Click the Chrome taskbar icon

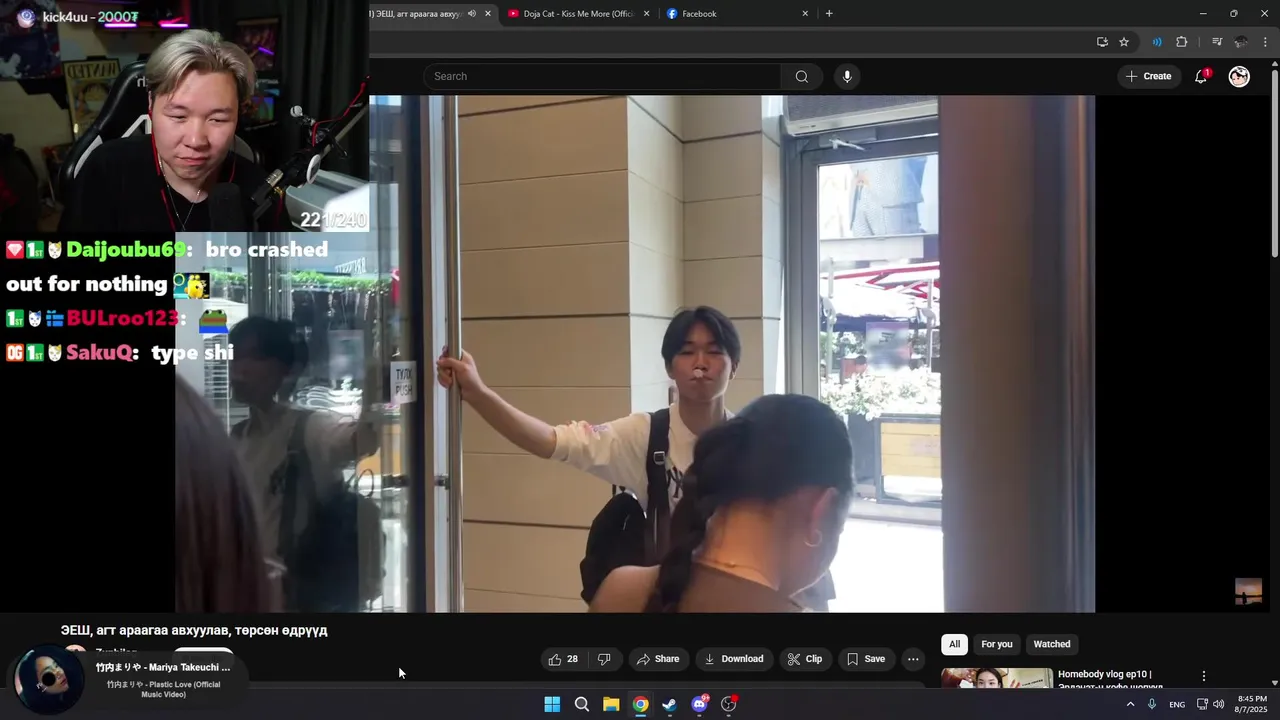coord(640,704)
